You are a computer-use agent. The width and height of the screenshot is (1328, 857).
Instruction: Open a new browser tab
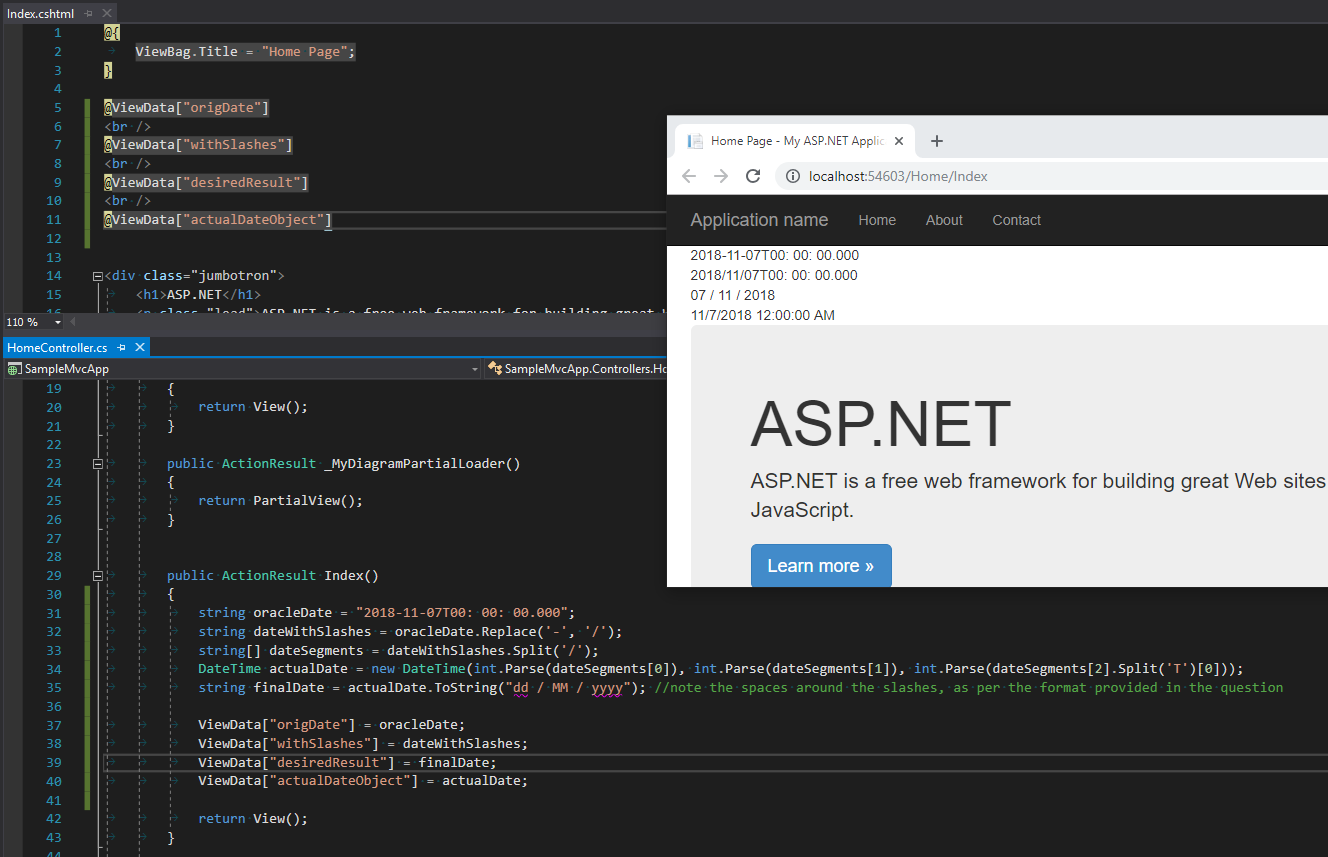tap(937, 141)
